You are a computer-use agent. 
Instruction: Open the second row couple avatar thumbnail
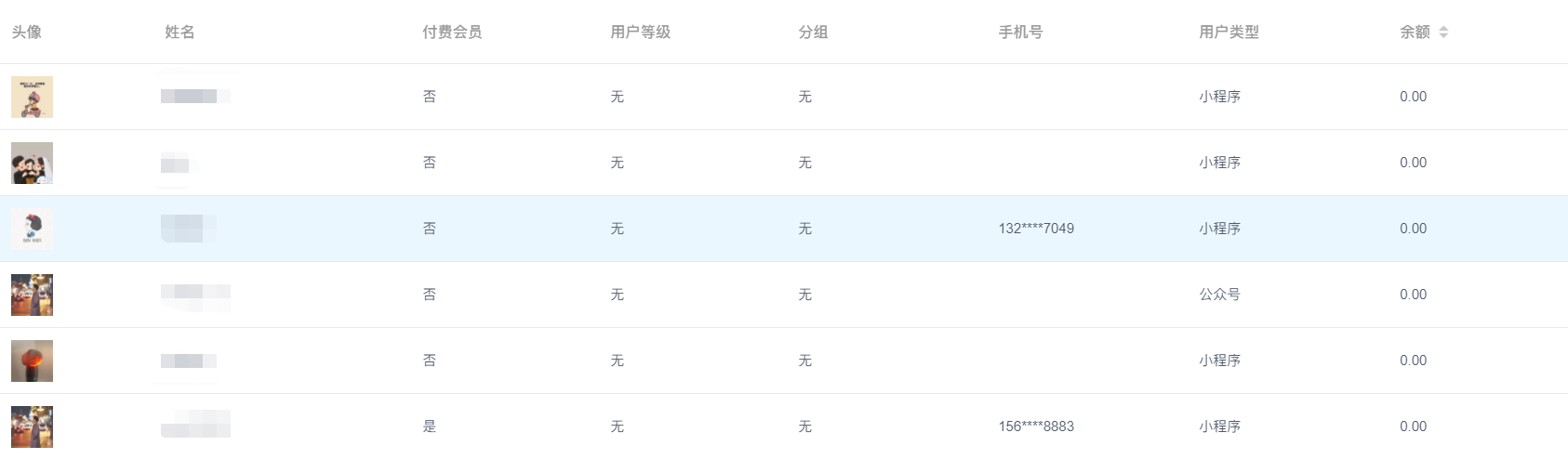click(32, 164)
